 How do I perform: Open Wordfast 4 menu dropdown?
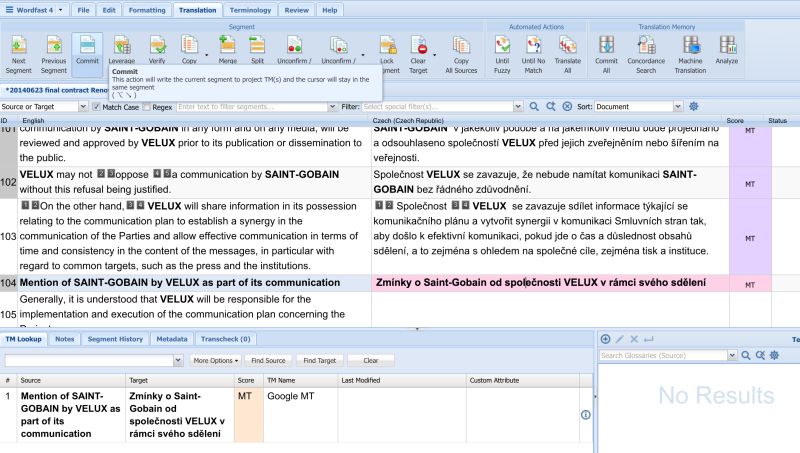coord(60,10)
